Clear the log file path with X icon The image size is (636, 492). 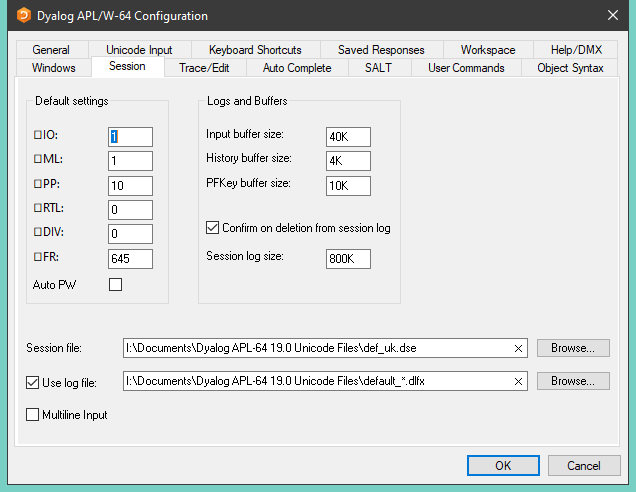[518, 381]
